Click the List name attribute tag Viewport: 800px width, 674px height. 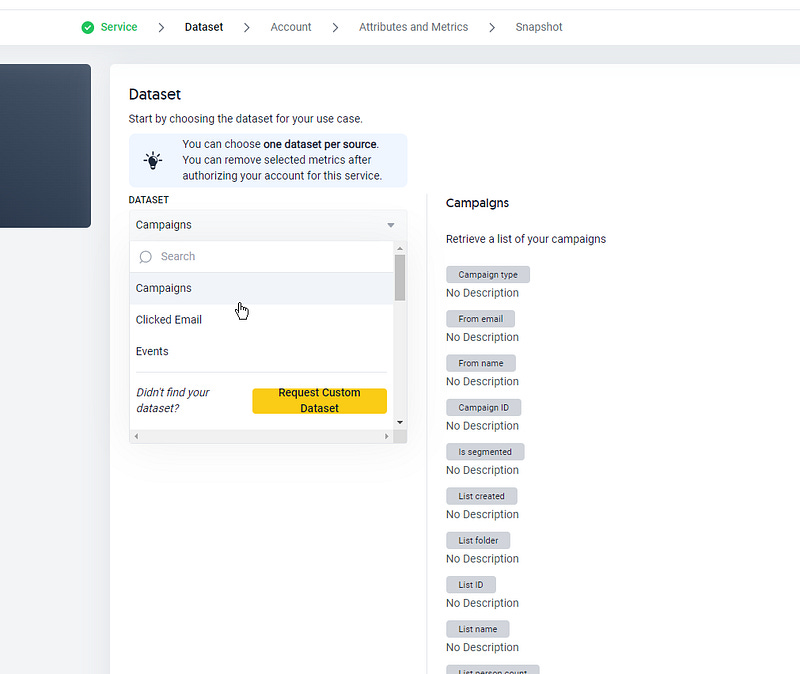[x=478, y=630]
